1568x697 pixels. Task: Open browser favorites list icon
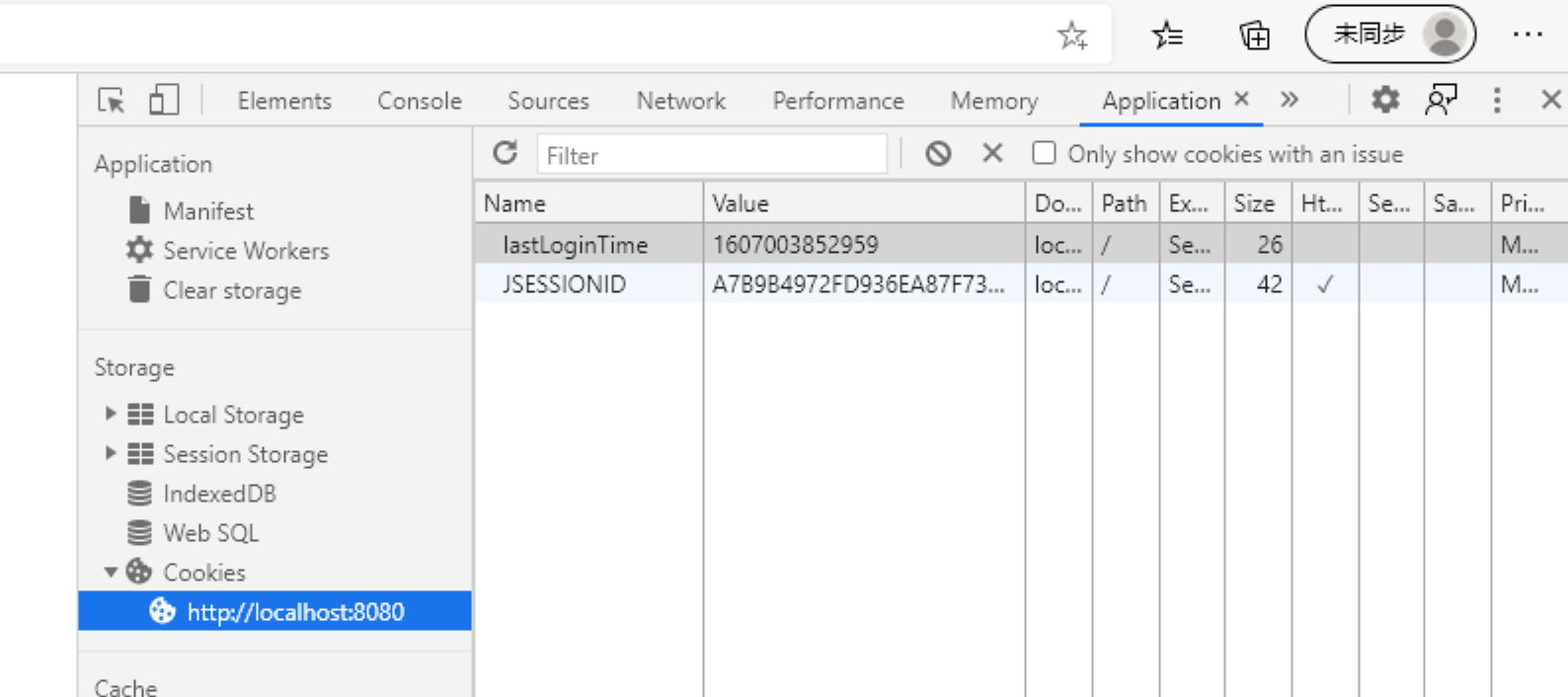click(1167, 36)
